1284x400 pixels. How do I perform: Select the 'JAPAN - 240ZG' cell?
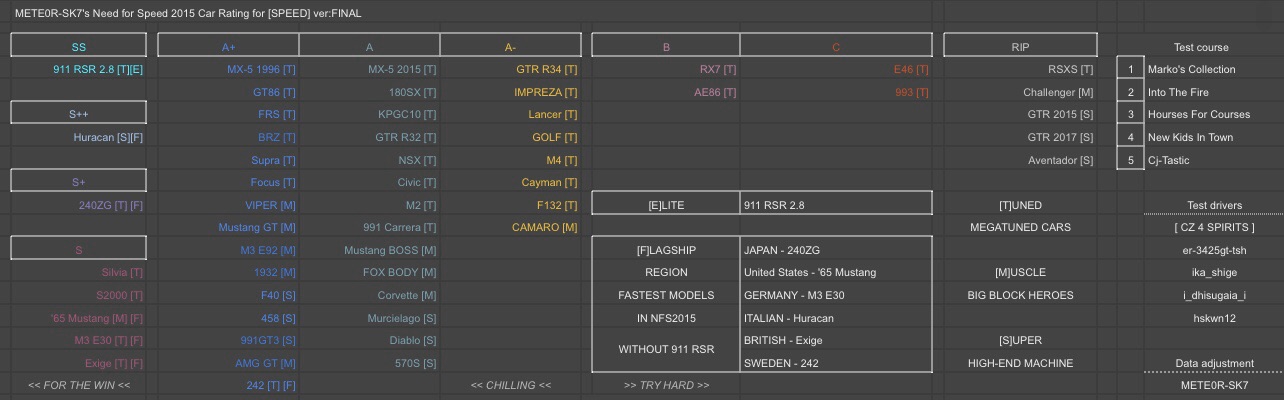(836, 250)
